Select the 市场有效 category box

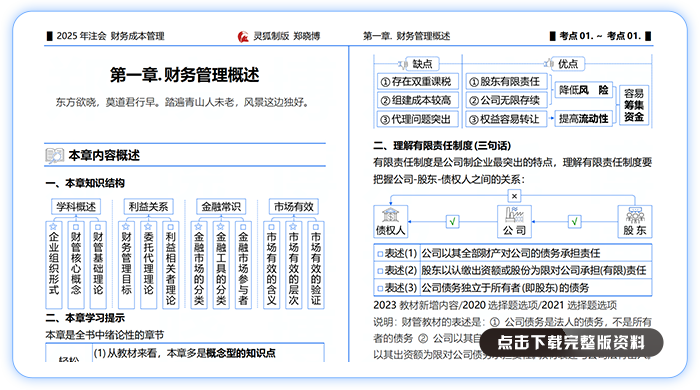[293, 207]
